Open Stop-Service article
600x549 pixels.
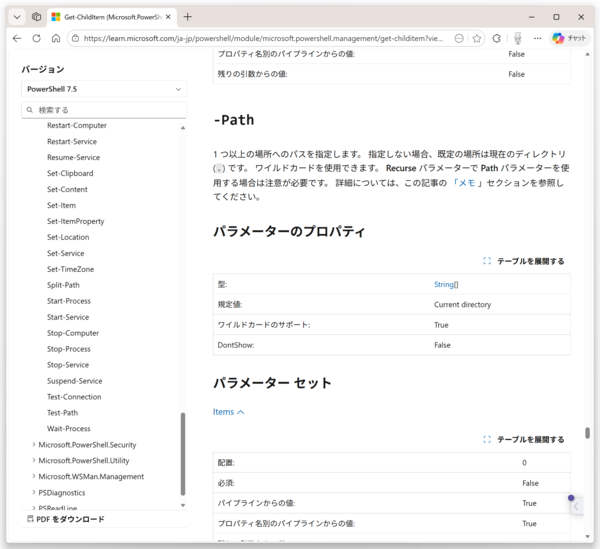pos(68,365)
